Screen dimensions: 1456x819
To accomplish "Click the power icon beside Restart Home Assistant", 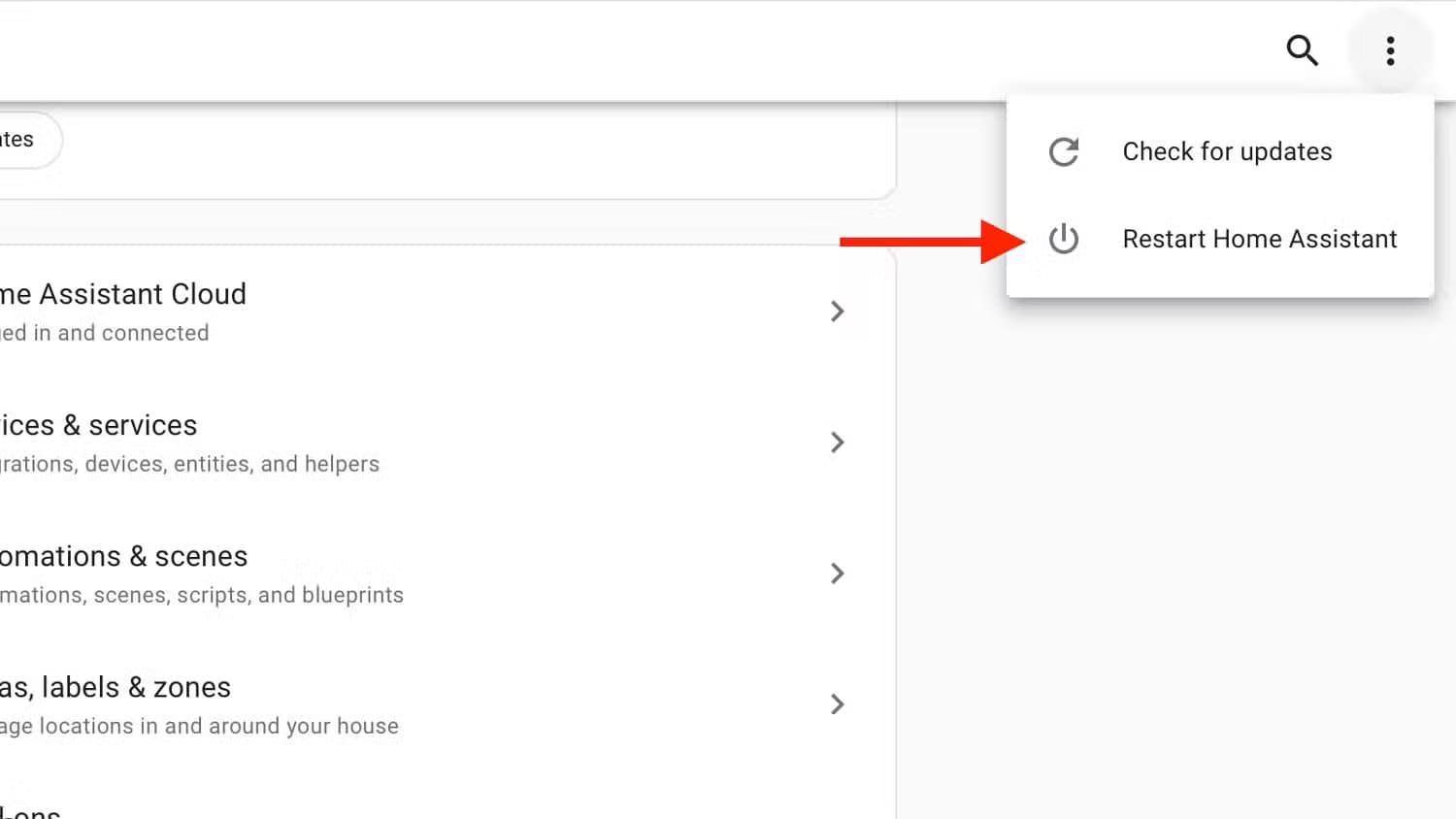I will (x=1064, y=239).
